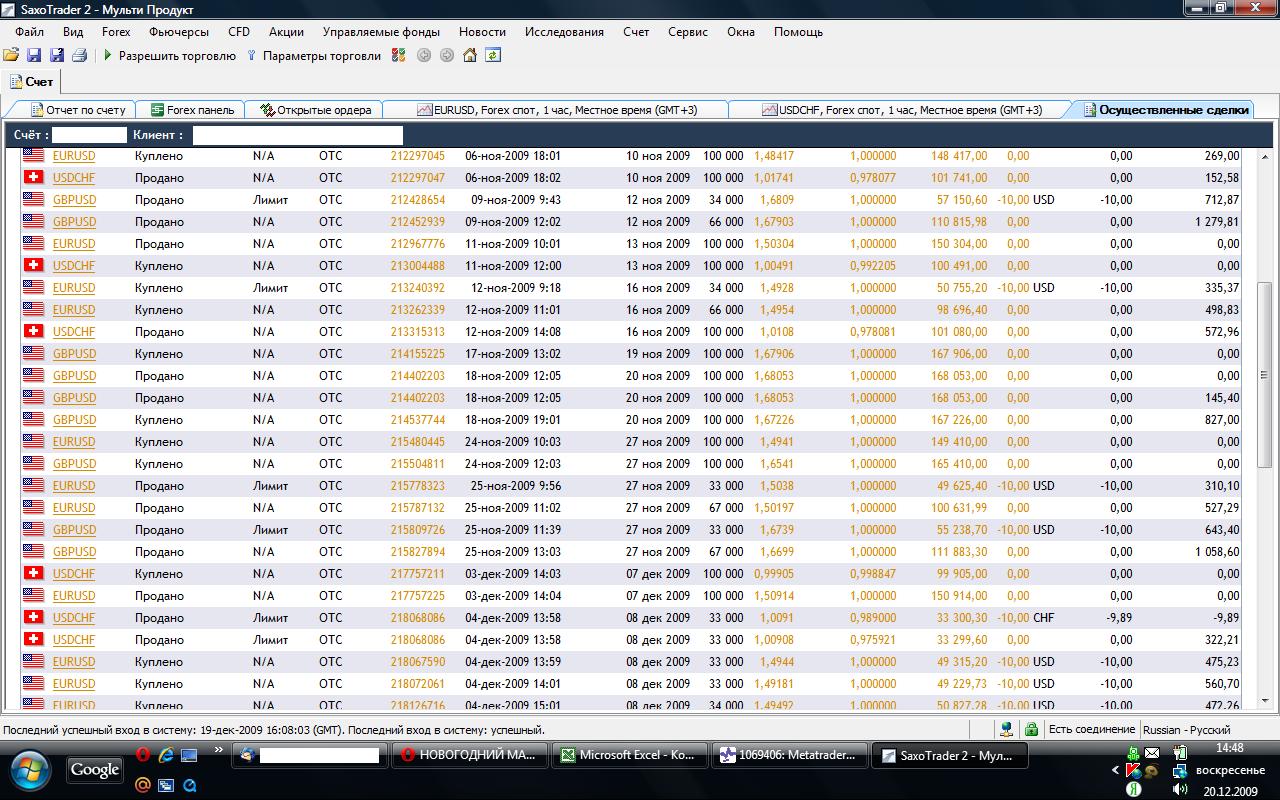Switch to the 'Отчет по счету' tab
The height and width of the screenshot is (800, 1280).
point(78,110)
